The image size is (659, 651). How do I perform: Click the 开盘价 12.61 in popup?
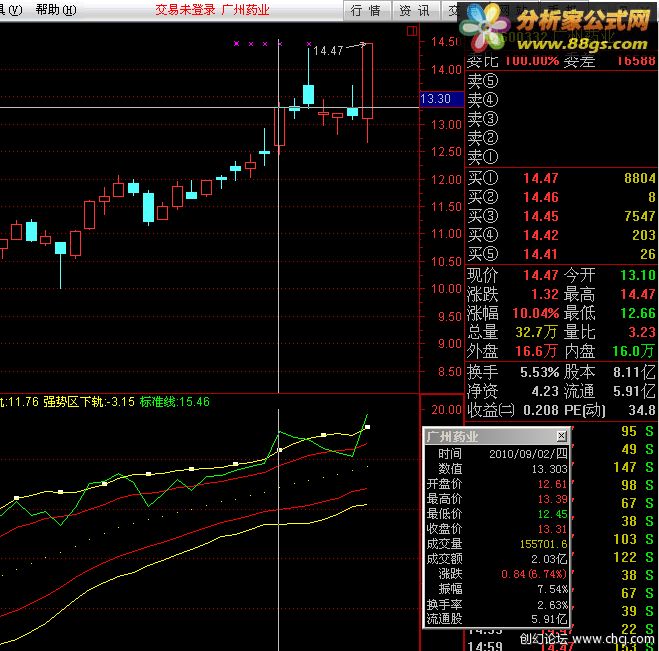pyautogui.click(x=552, y=484)
